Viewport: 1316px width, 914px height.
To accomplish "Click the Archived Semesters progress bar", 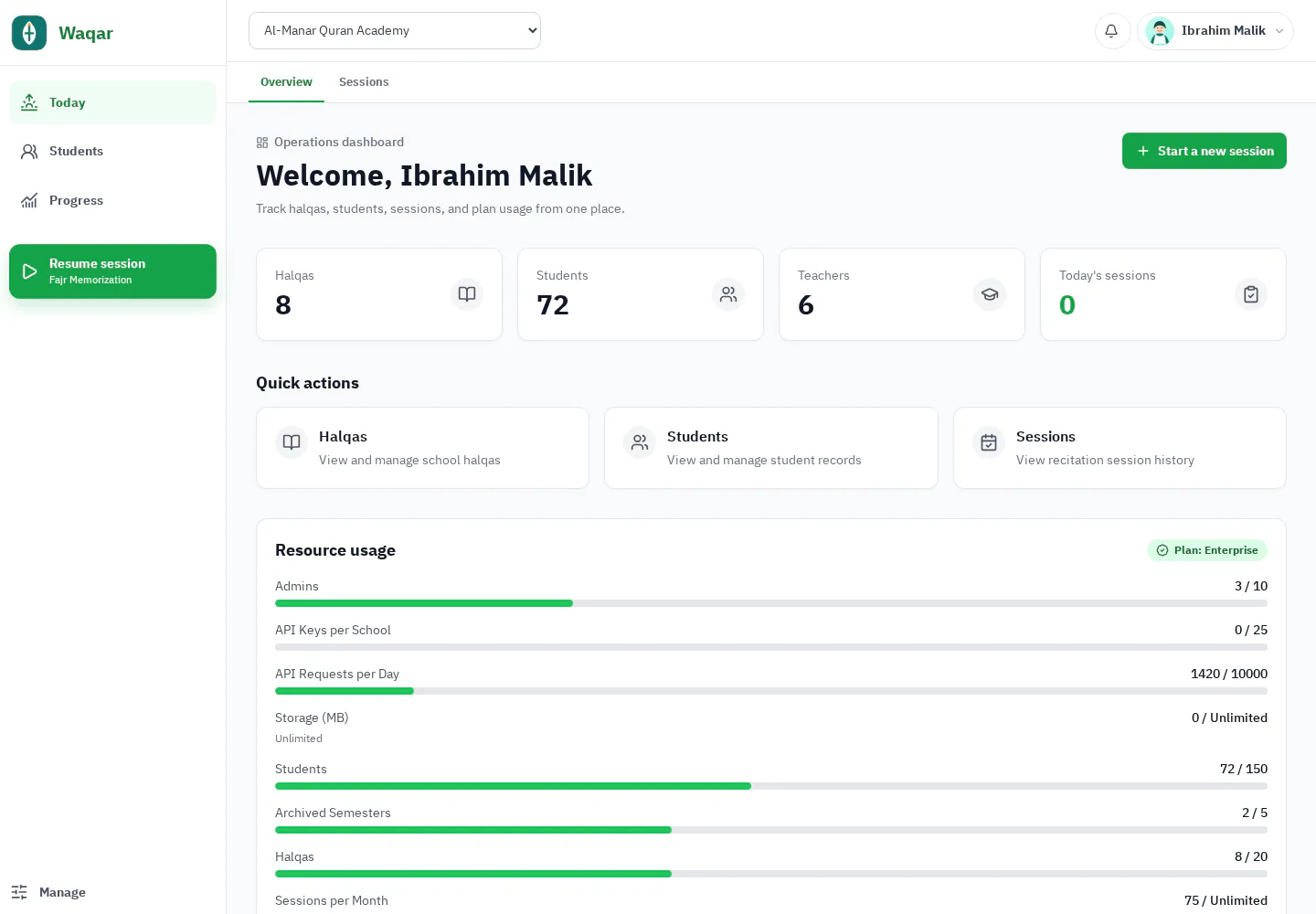I will 771,830.
